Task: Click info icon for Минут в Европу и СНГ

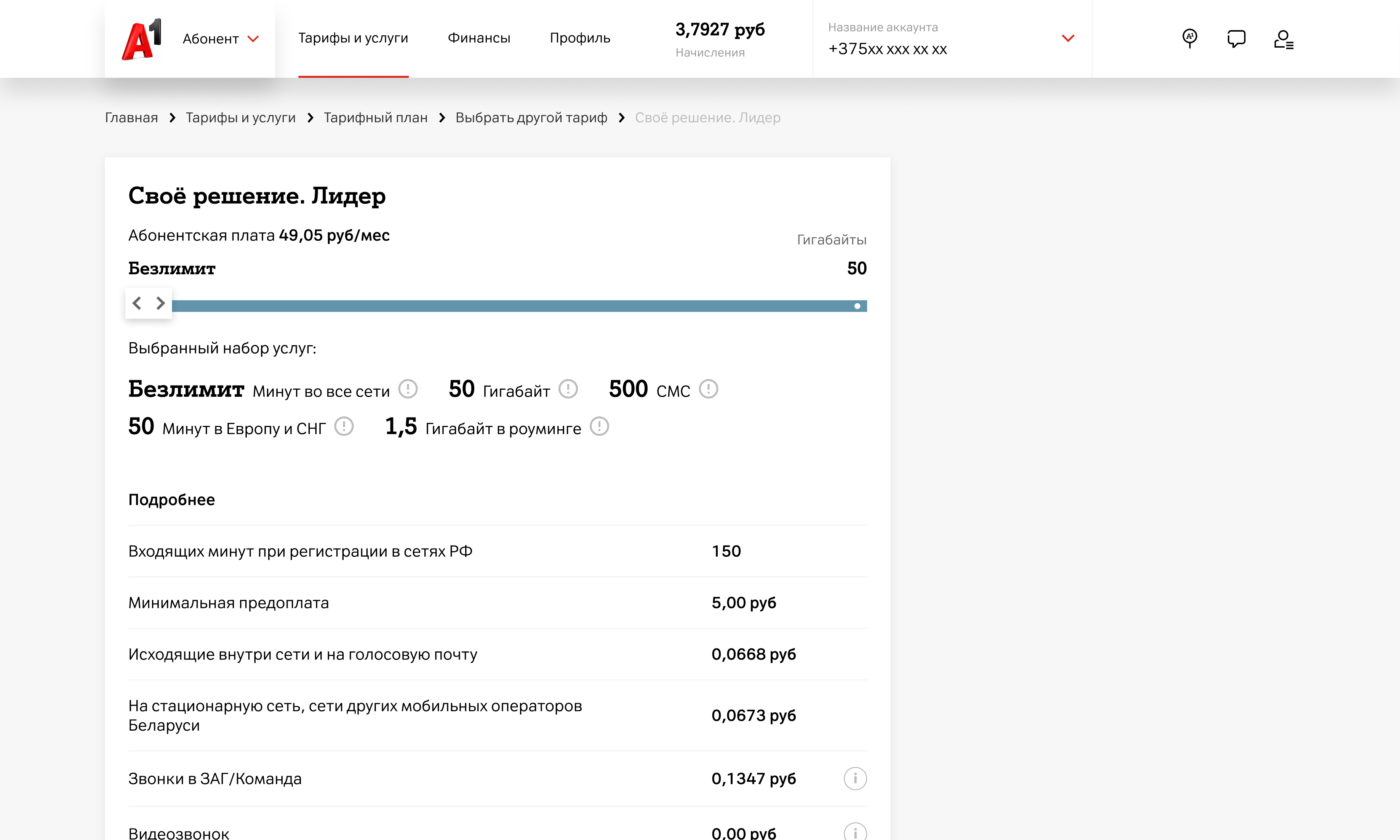Action: tap(344, 426)
